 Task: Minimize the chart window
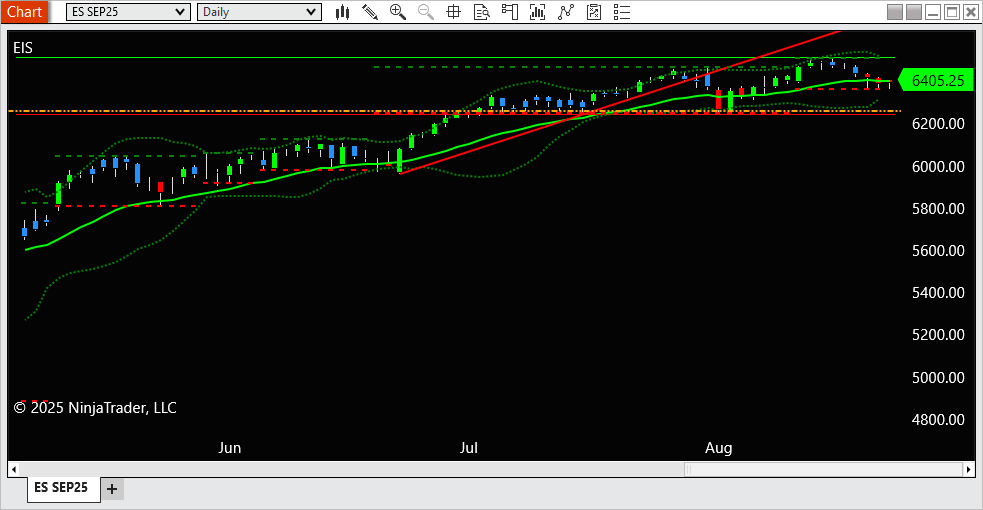click(933, 12)
